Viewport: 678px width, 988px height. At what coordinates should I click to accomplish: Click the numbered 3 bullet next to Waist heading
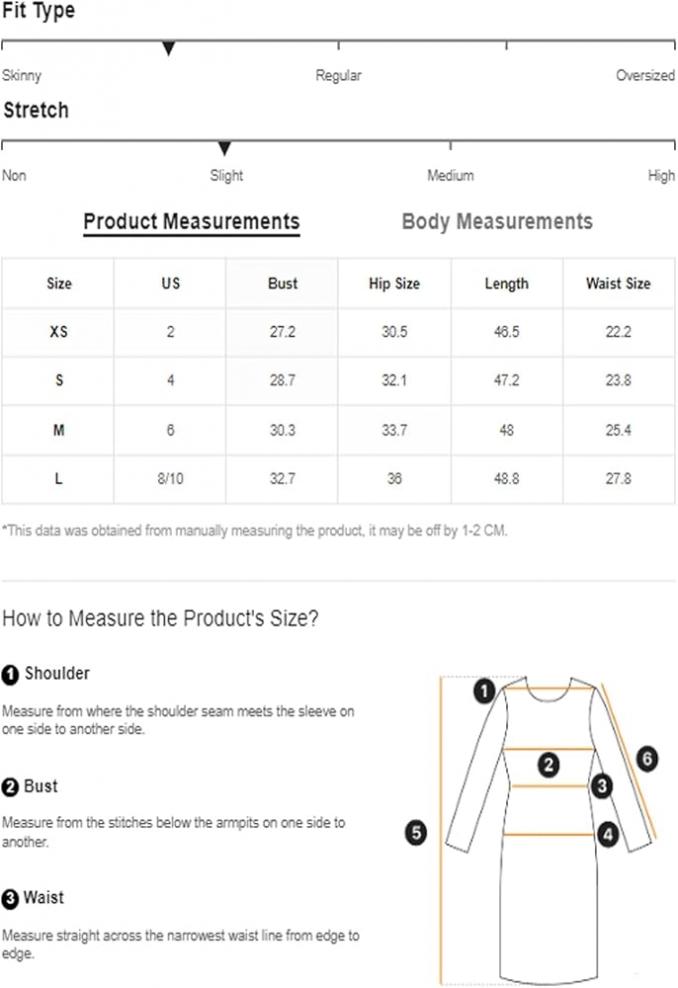[x=10, y=899]
